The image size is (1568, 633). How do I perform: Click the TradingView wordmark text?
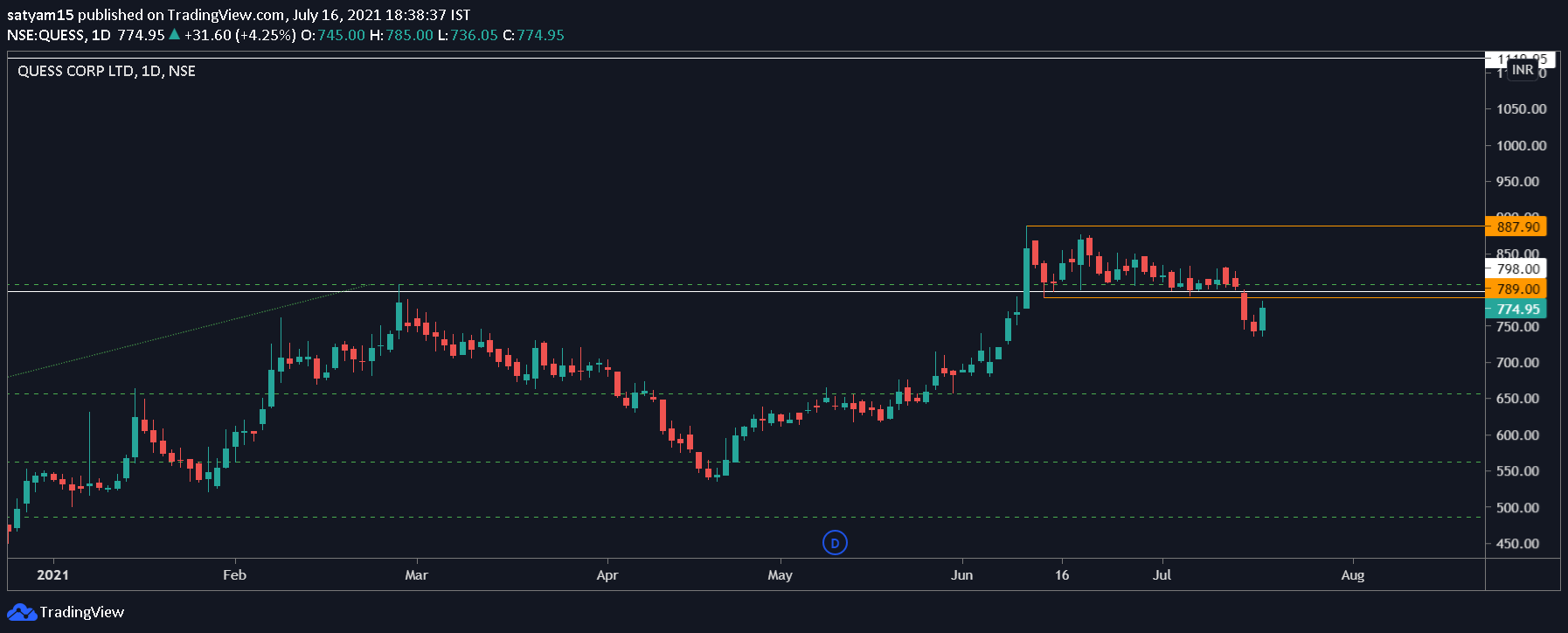[82, 612]
